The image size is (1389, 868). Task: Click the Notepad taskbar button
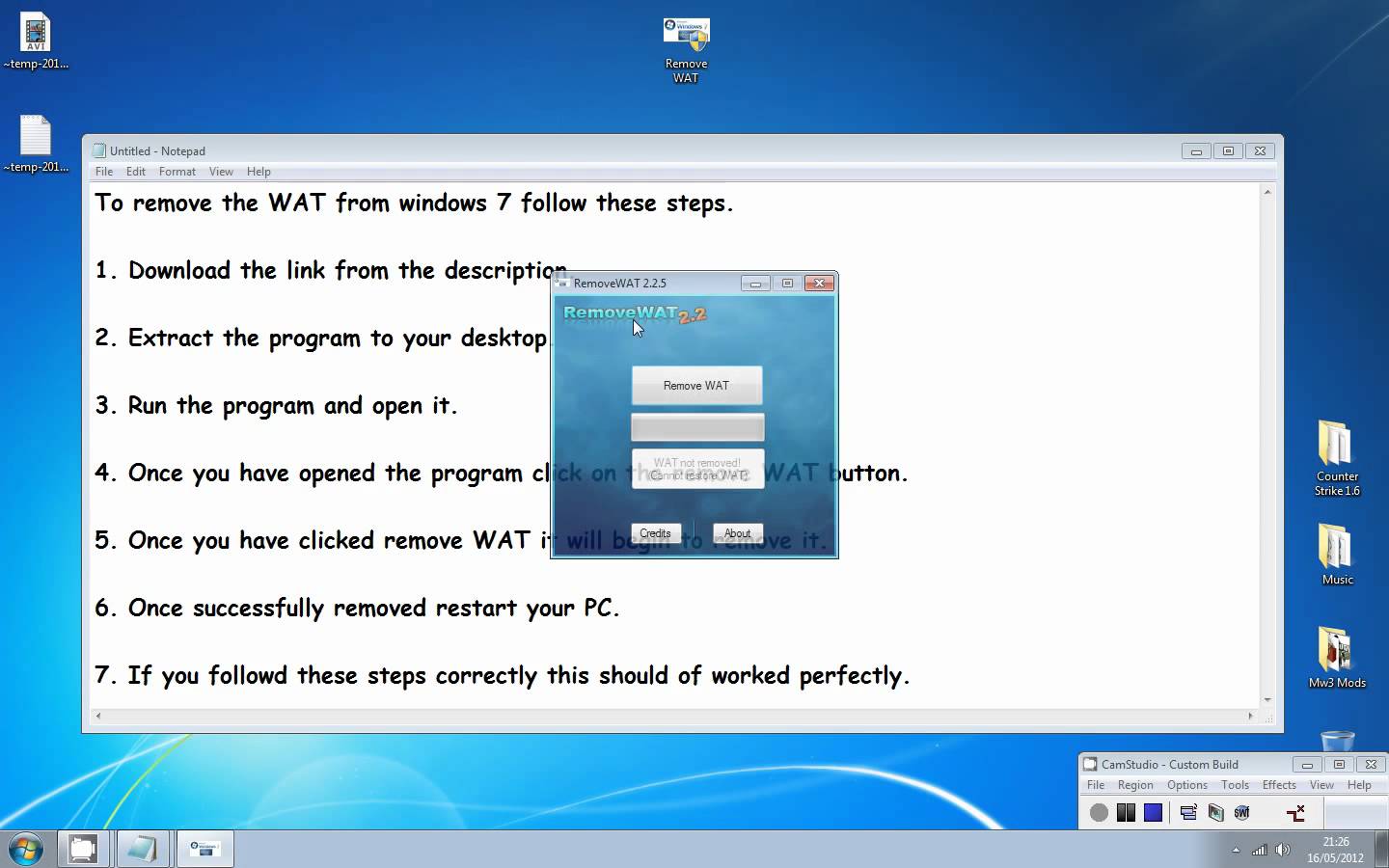pyautogui.click(x=142, y=849)
